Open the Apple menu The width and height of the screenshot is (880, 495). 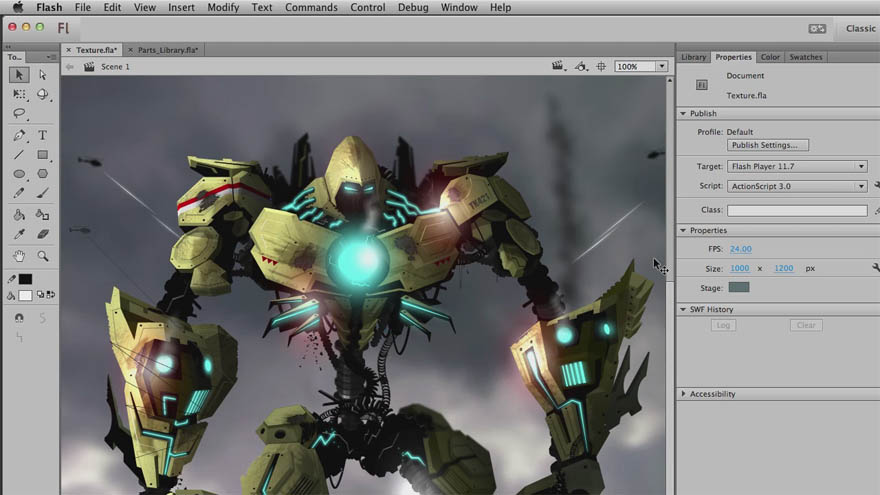18,7
